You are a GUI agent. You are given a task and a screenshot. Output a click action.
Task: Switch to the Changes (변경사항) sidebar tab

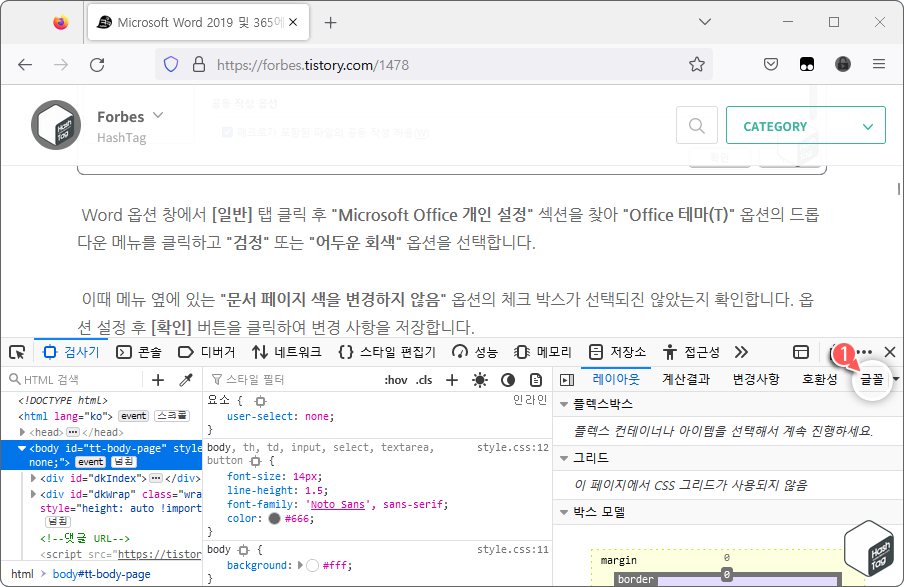pos(755,379)
